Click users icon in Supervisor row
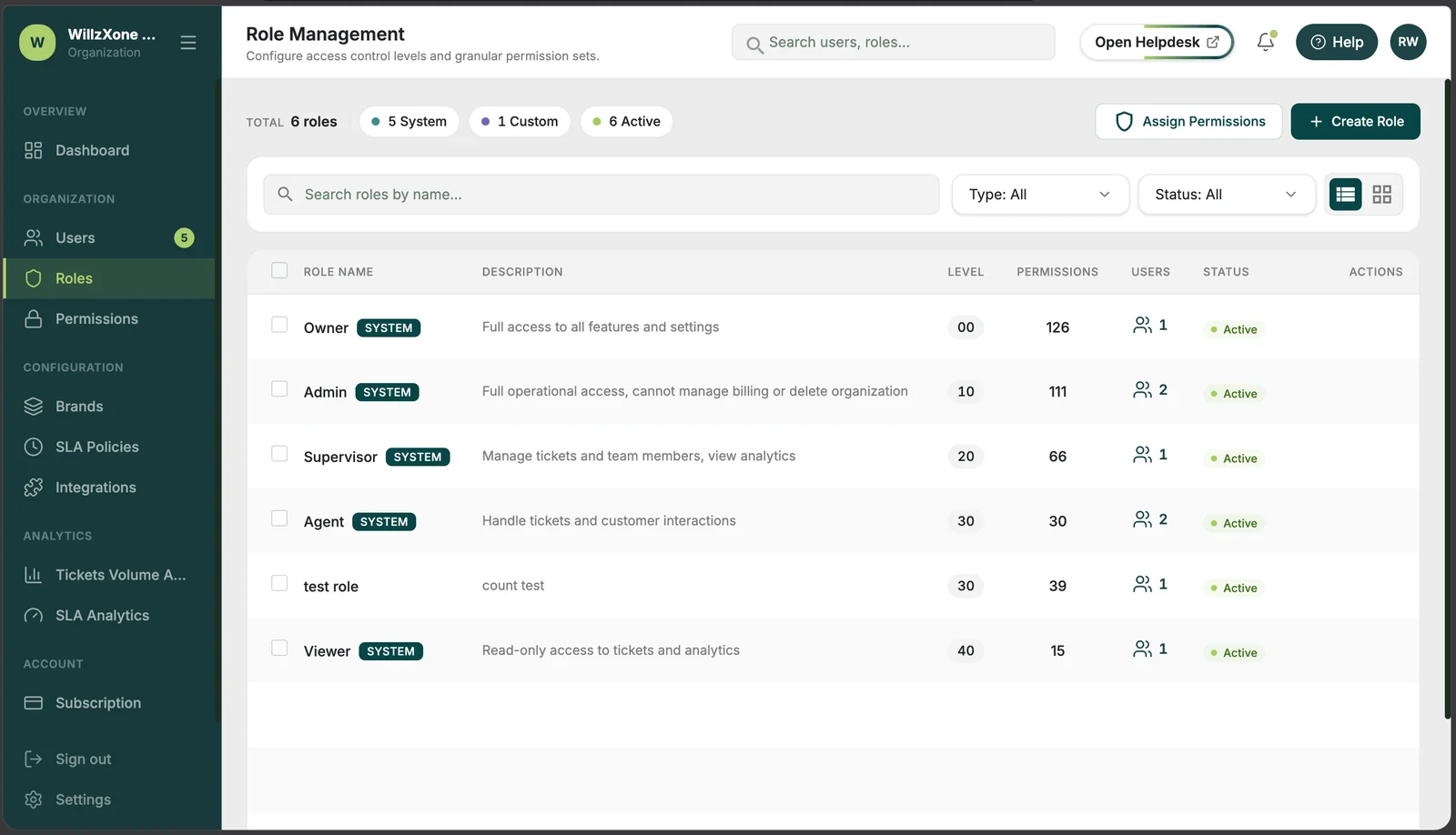Viewport: 1456px width, 835px height. 1142,454
